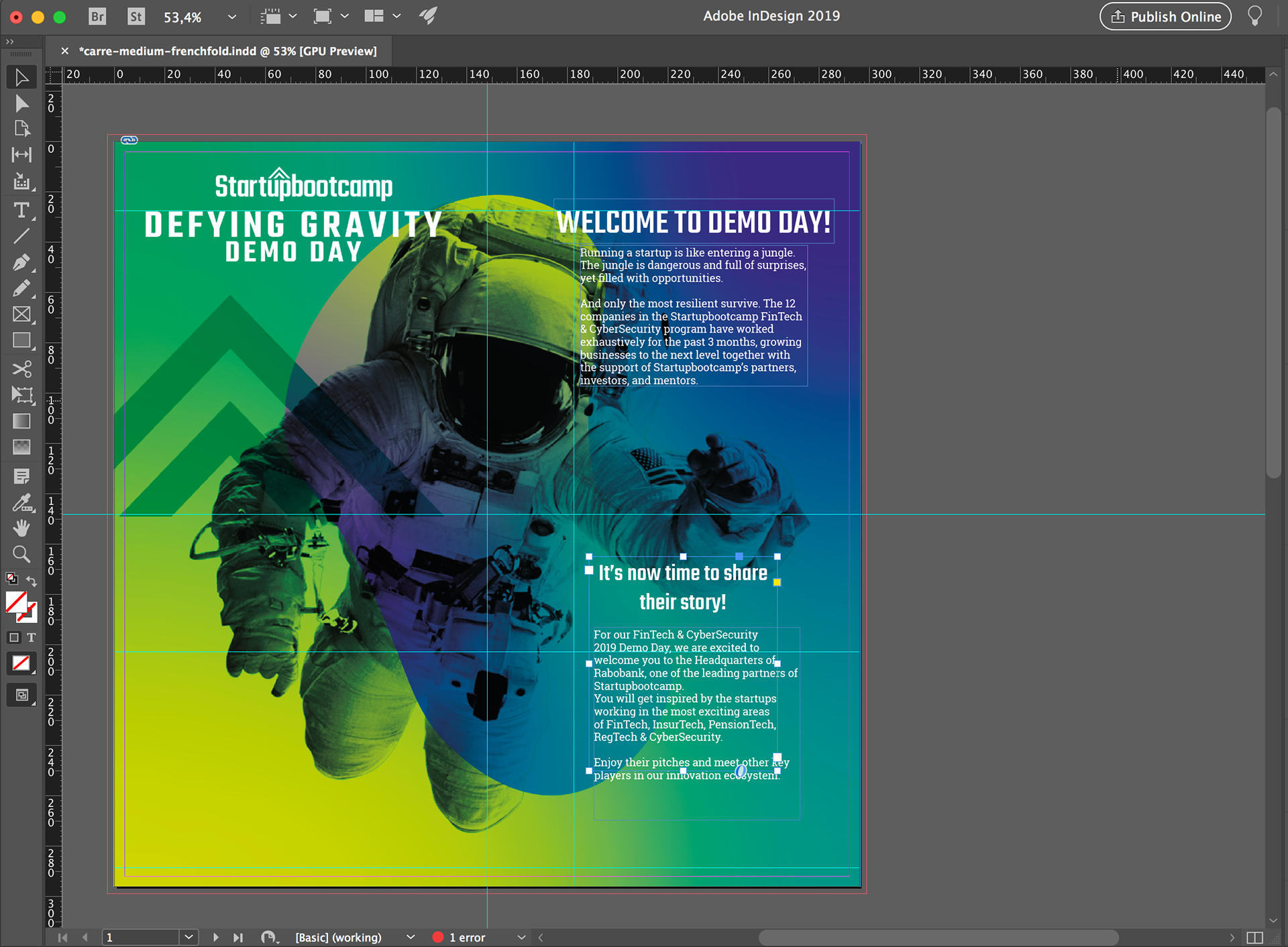Select the Pencil tool
The height and width of the screenshot is (947, 1288).
[21, 288]
